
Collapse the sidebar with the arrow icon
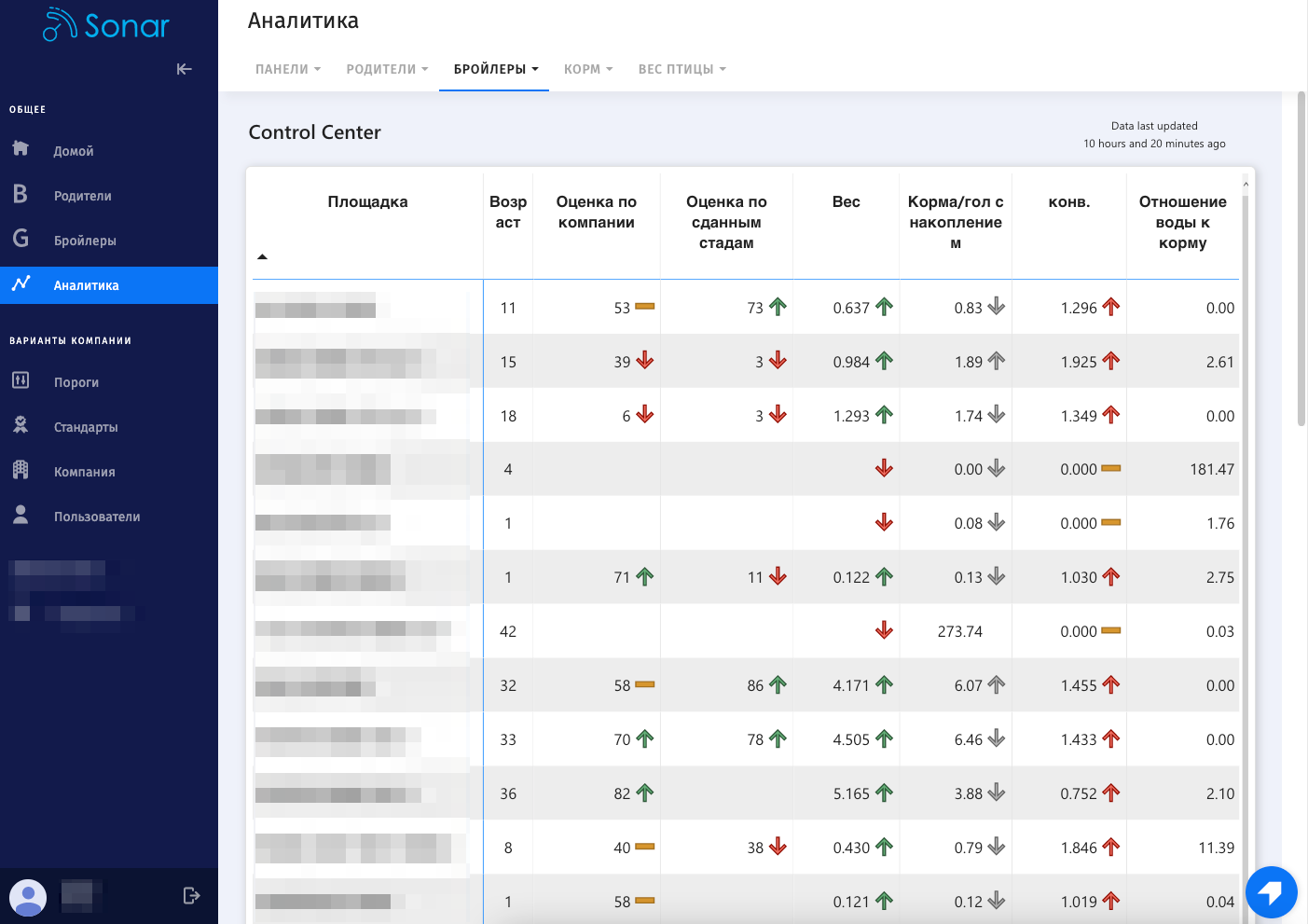(185, 69)
